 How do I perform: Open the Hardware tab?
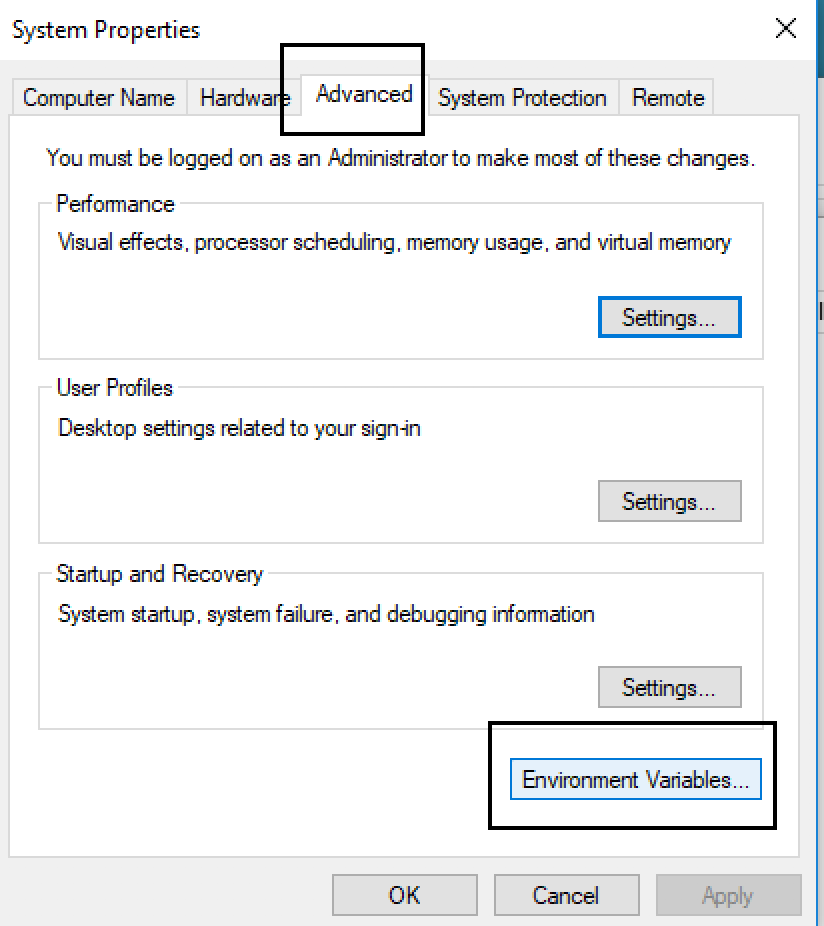243,98
